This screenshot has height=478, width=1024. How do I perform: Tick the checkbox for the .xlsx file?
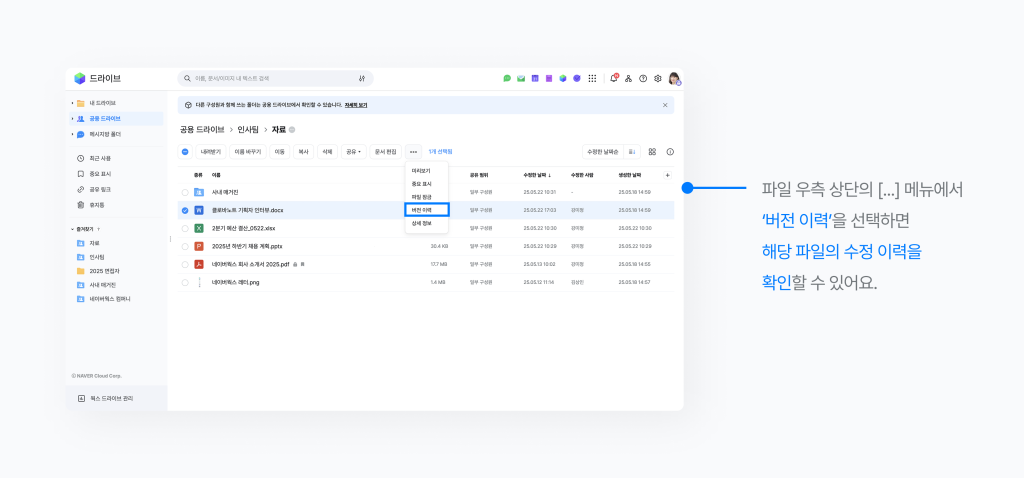[185, 228]
